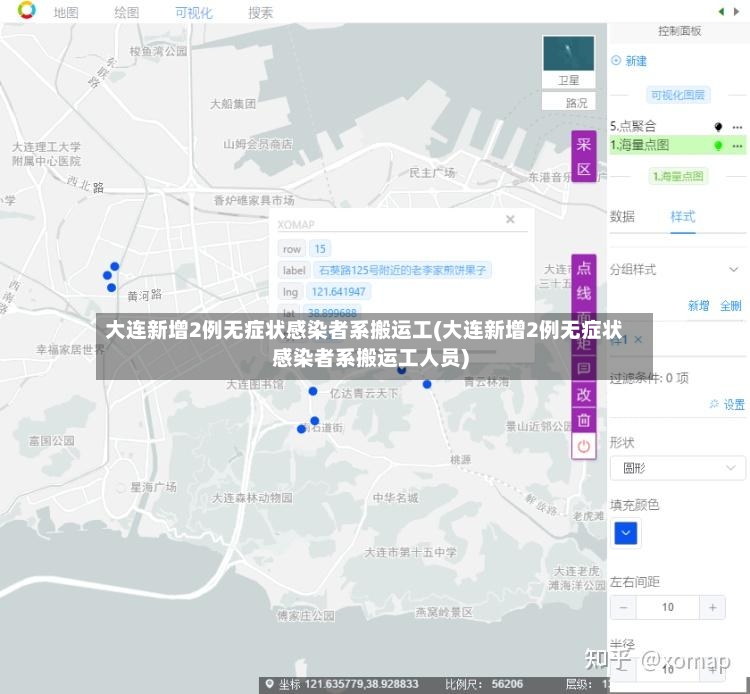Switch to 卫星 satellite map thumbnail
This screenshot has height=694, width=750.
point(568,61)
